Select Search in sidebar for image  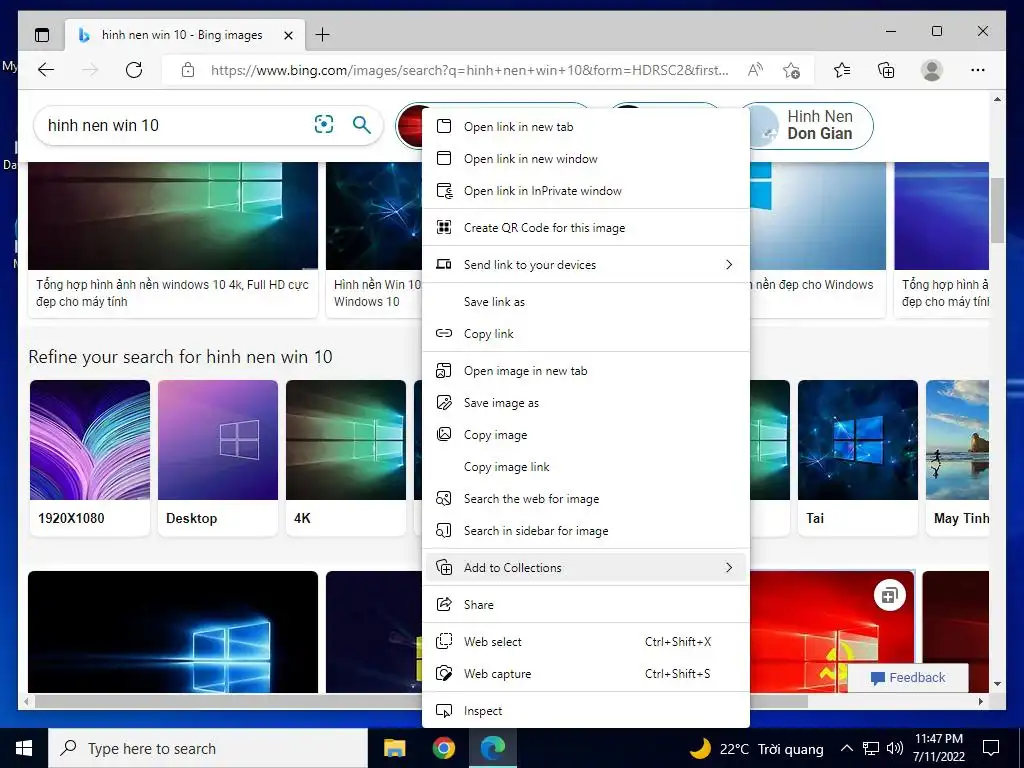[x=586, y=531]
